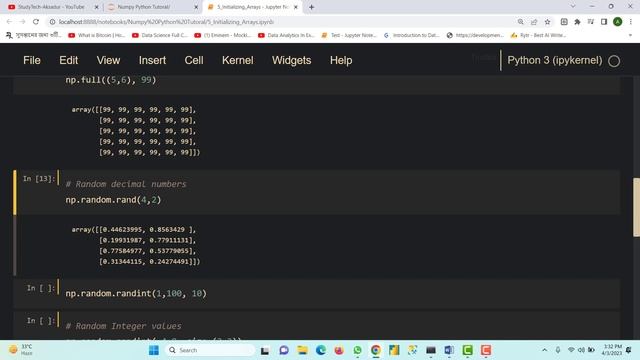Switch to the Numpy Python Tutorial tab

(x=152, y=7)
